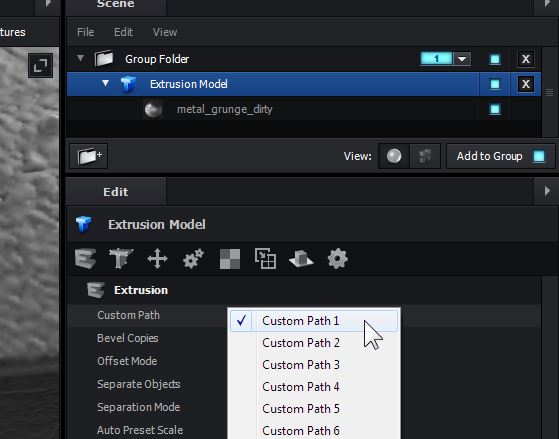Open the Extrusion settings icon
The image size is (559, 439).
pos(86,259)
